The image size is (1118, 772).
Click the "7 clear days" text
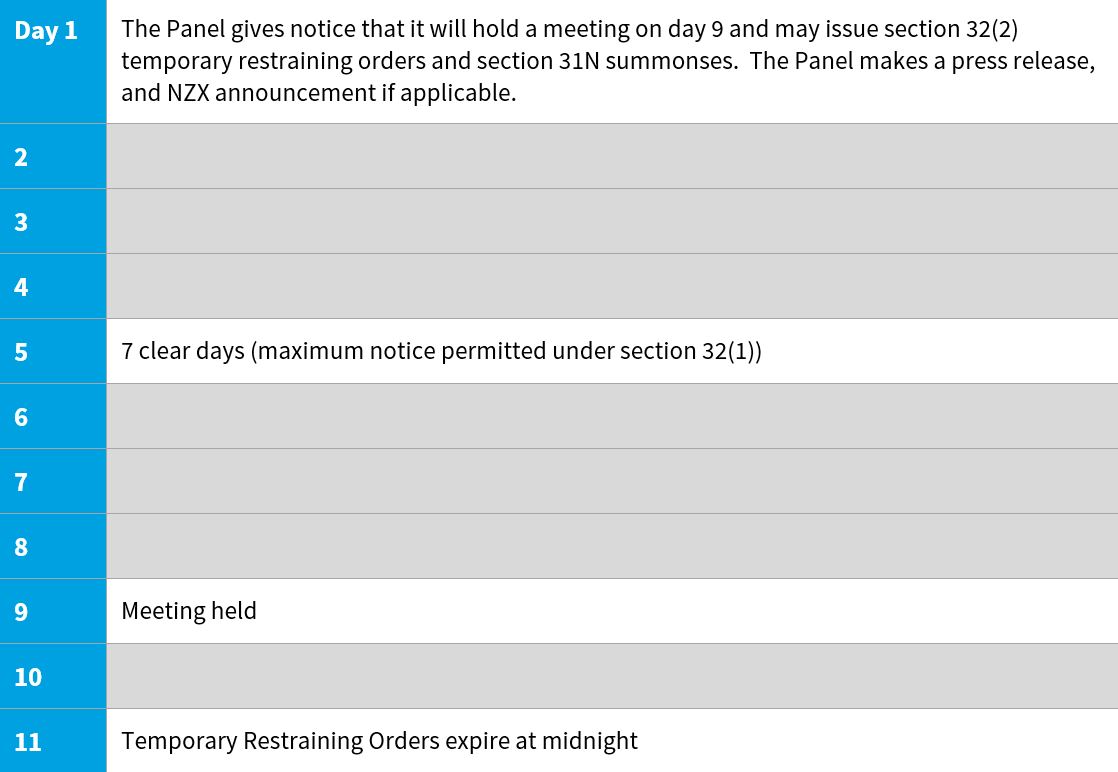point(441,352)
